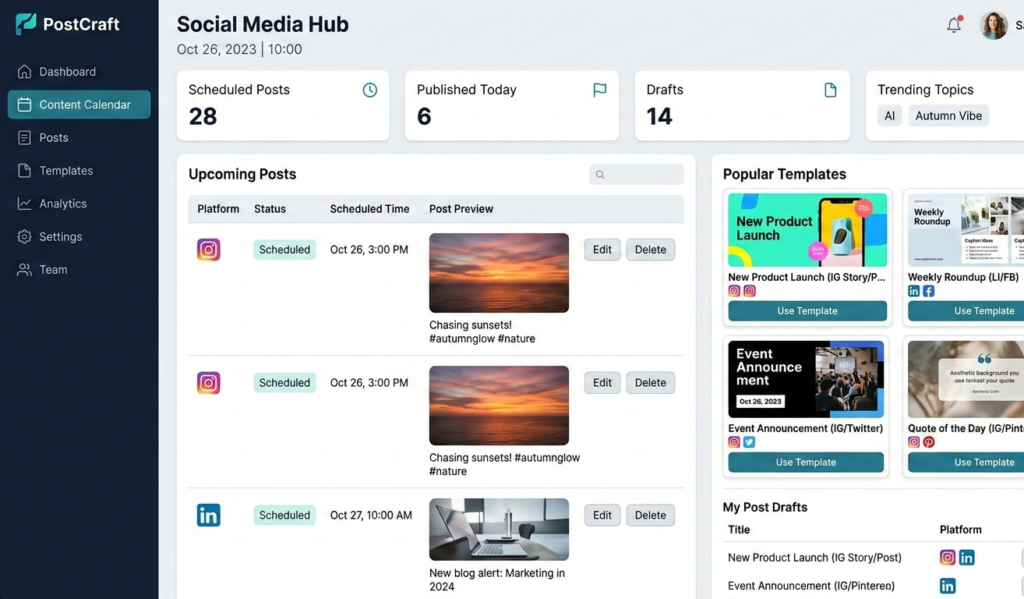Click the LinkedIn icon on the blog alert post

click(209, 515)
